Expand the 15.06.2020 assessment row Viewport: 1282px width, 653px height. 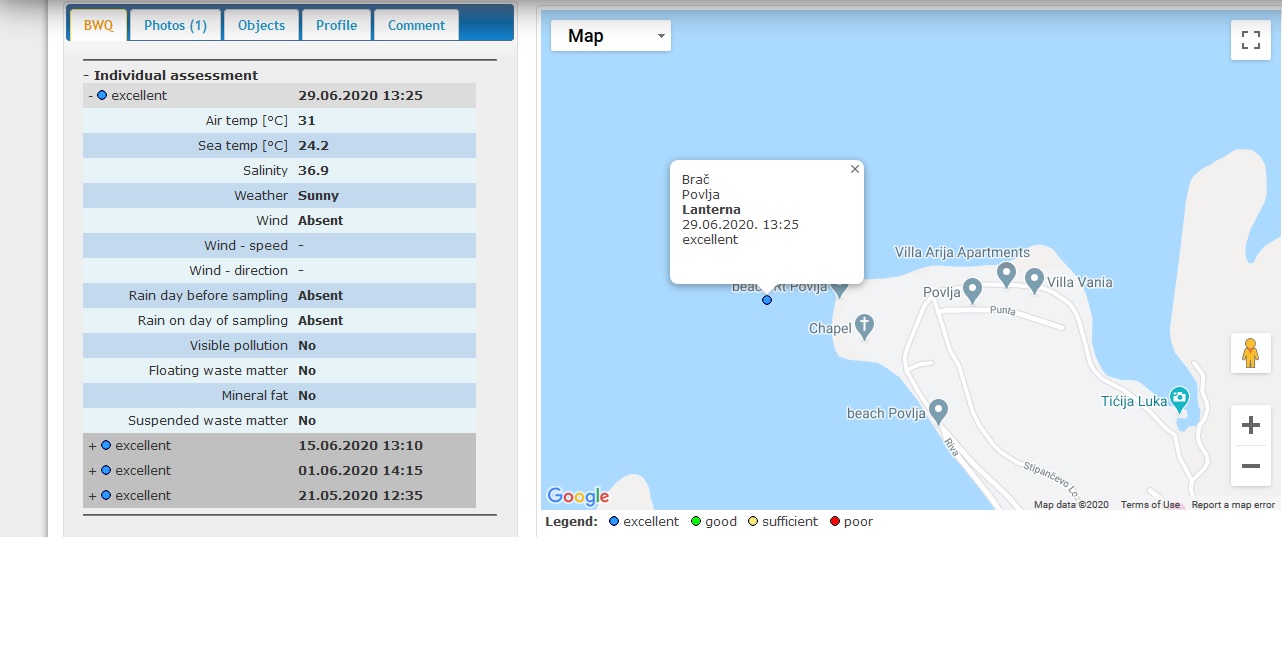(x=93, y=446)
